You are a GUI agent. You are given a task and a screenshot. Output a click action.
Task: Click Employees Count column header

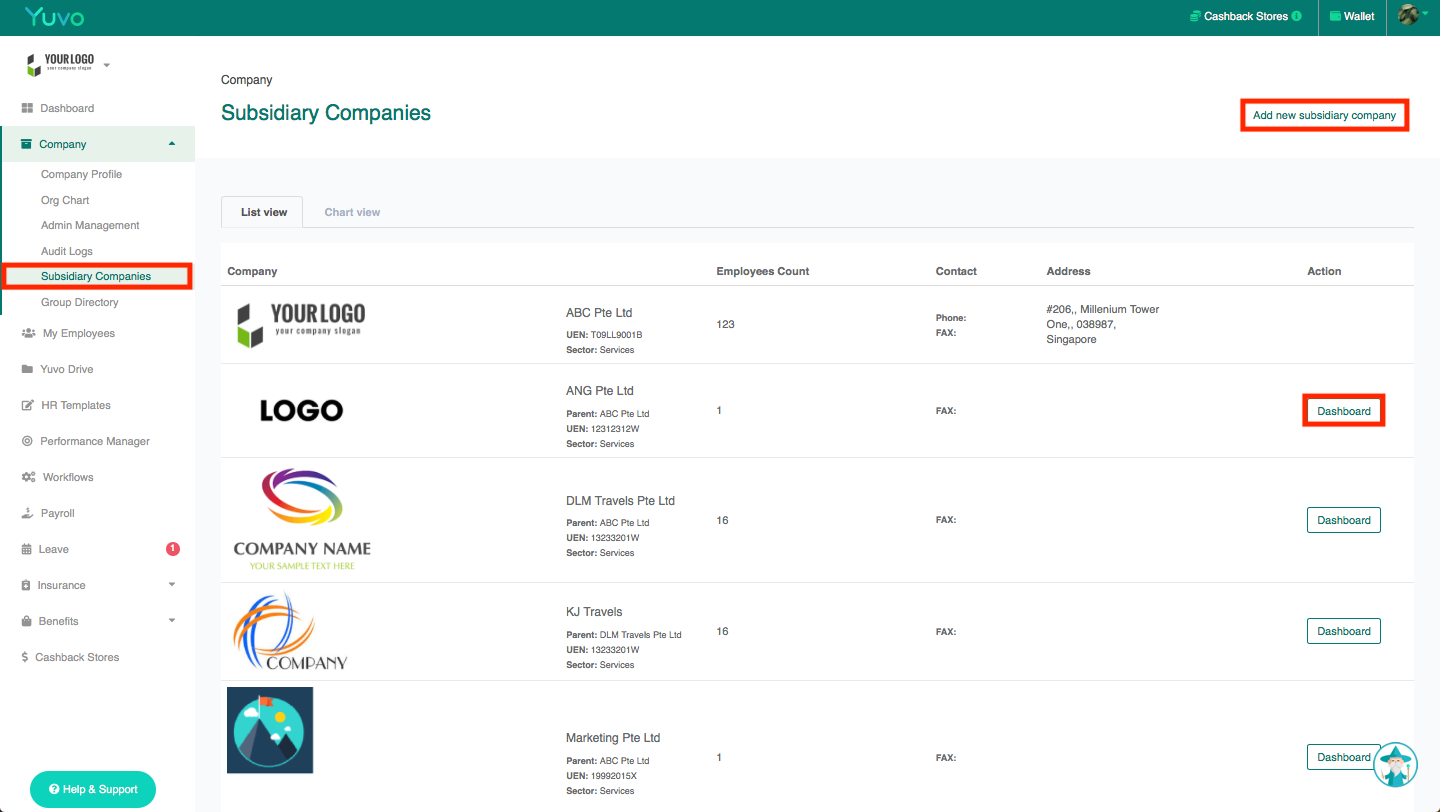[763, 271]
